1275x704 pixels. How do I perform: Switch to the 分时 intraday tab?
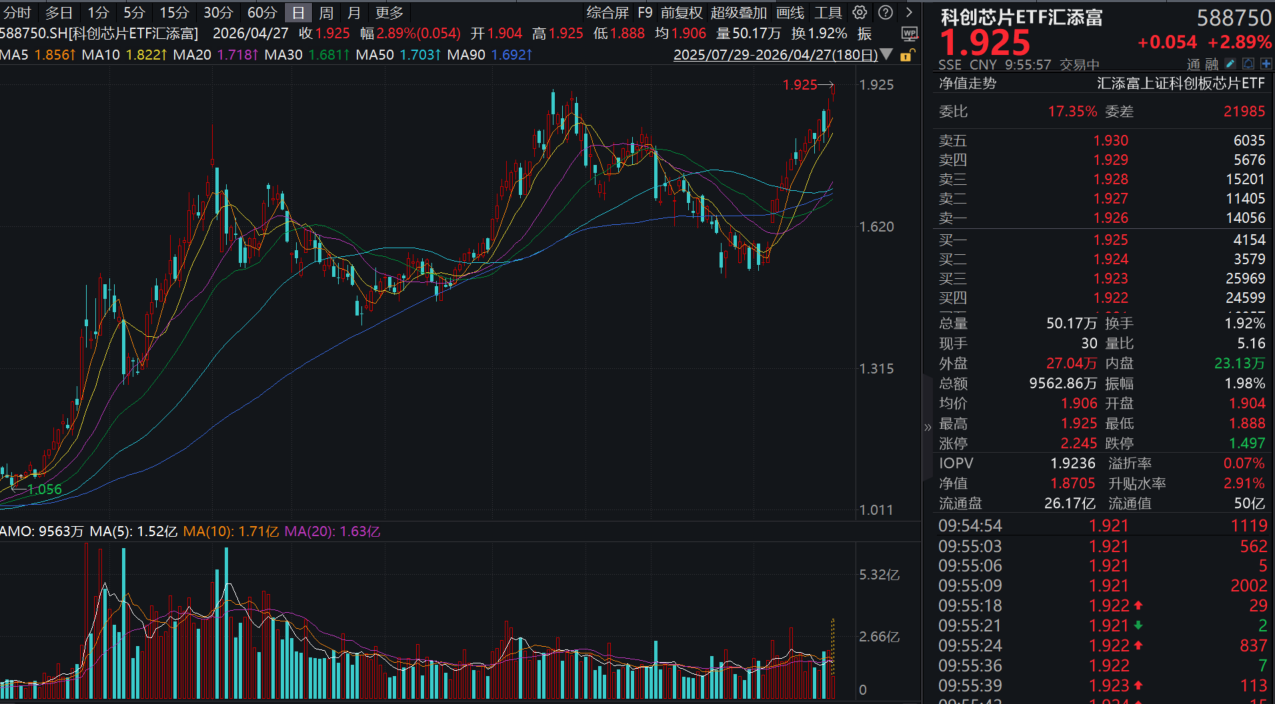pos(17,13)
